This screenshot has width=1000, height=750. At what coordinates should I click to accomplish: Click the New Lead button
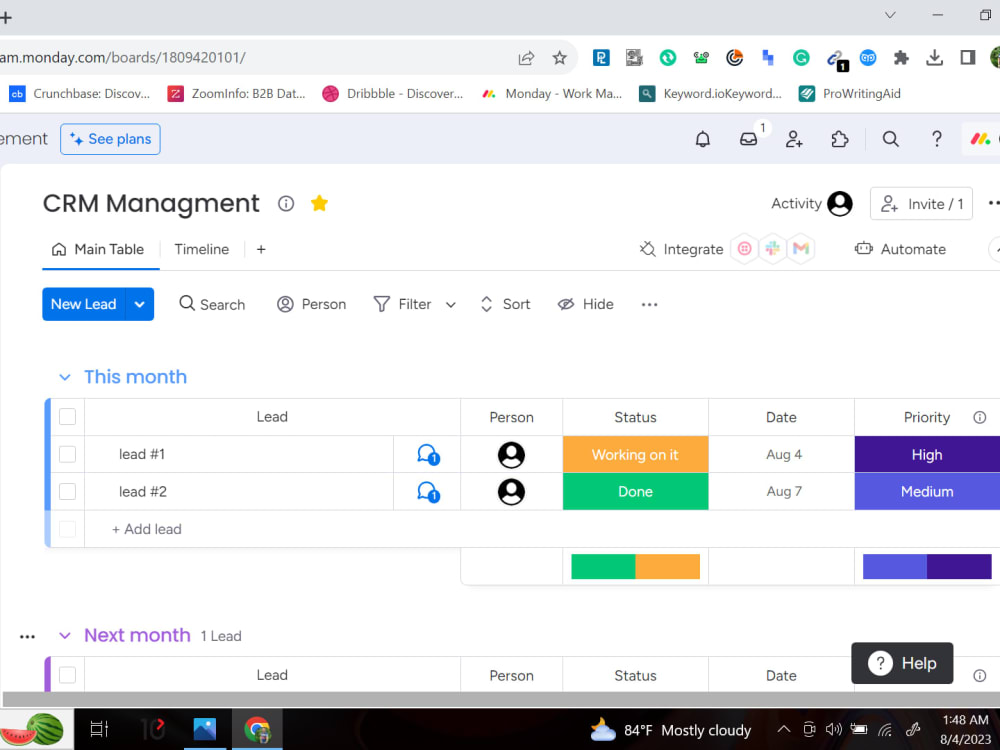84,304
